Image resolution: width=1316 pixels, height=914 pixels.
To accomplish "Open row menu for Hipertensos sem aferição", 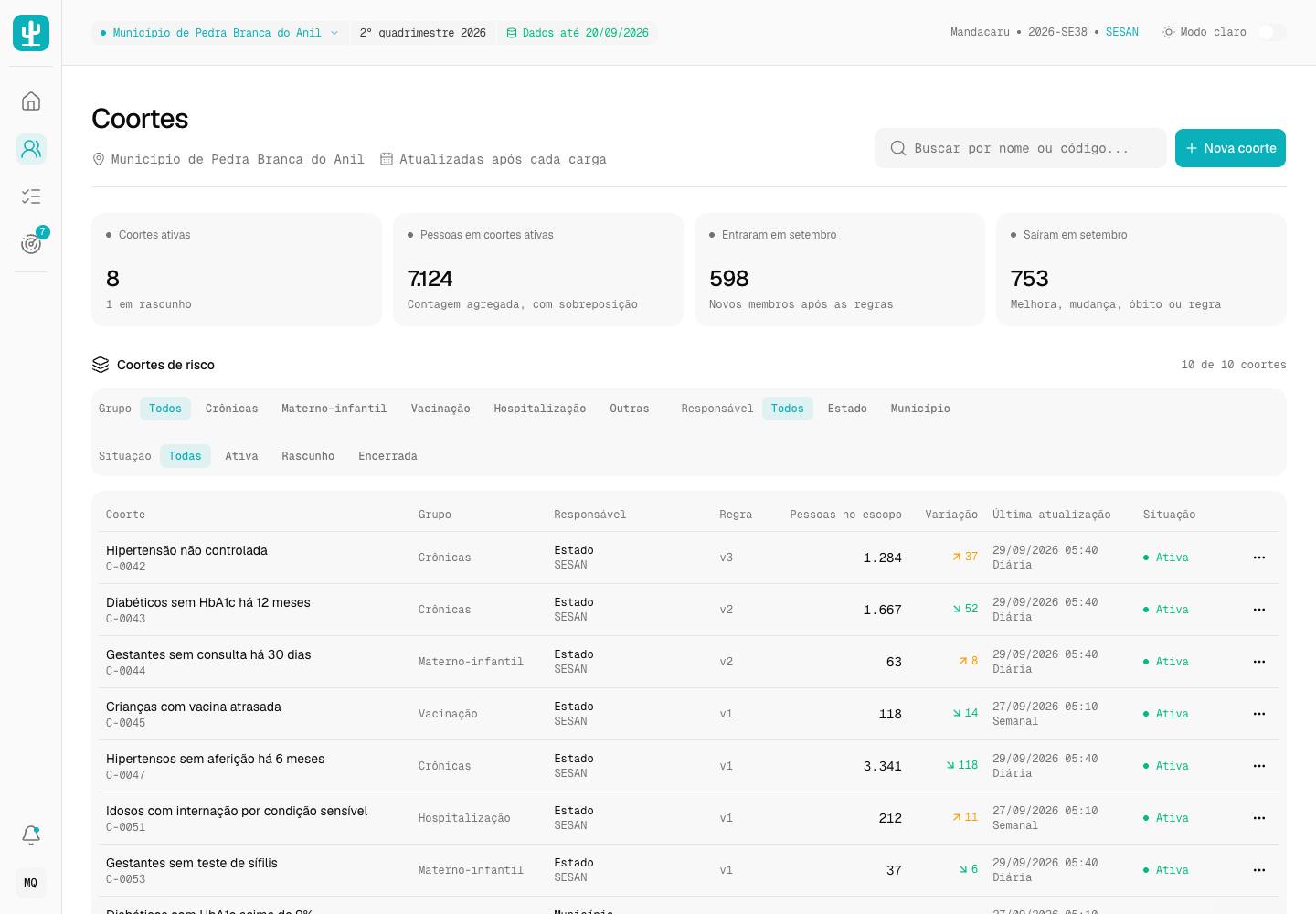I will pyautogui.click(x=1259, y=766).
